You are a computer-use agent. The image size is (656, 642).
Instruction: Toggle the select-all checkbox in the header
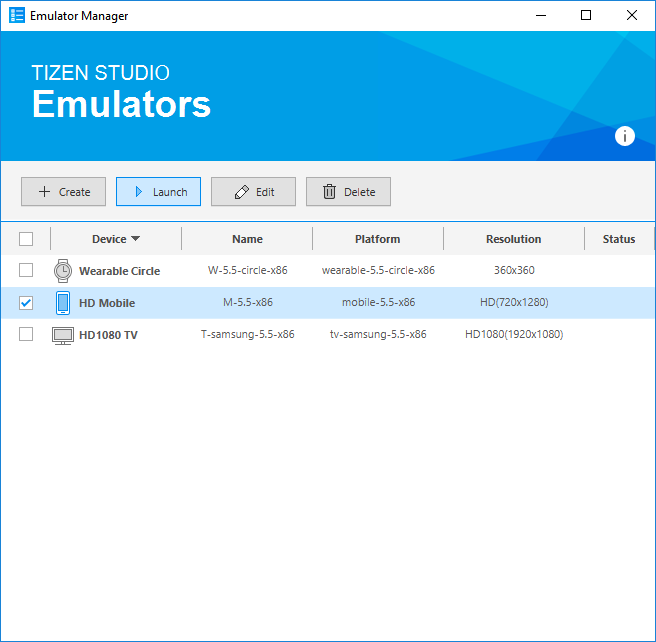pyautogui.click(x=26, y=239)
